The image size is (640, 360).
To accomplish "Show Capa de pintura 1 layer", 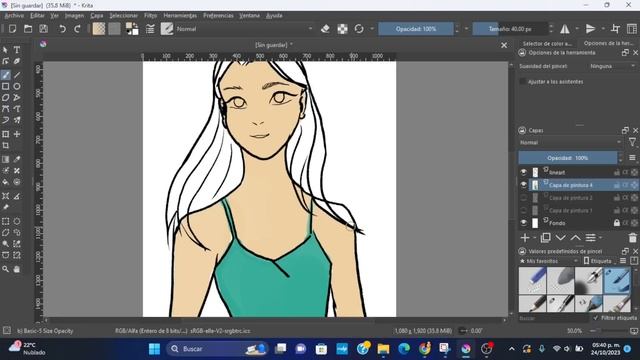I will pos(524,211).
